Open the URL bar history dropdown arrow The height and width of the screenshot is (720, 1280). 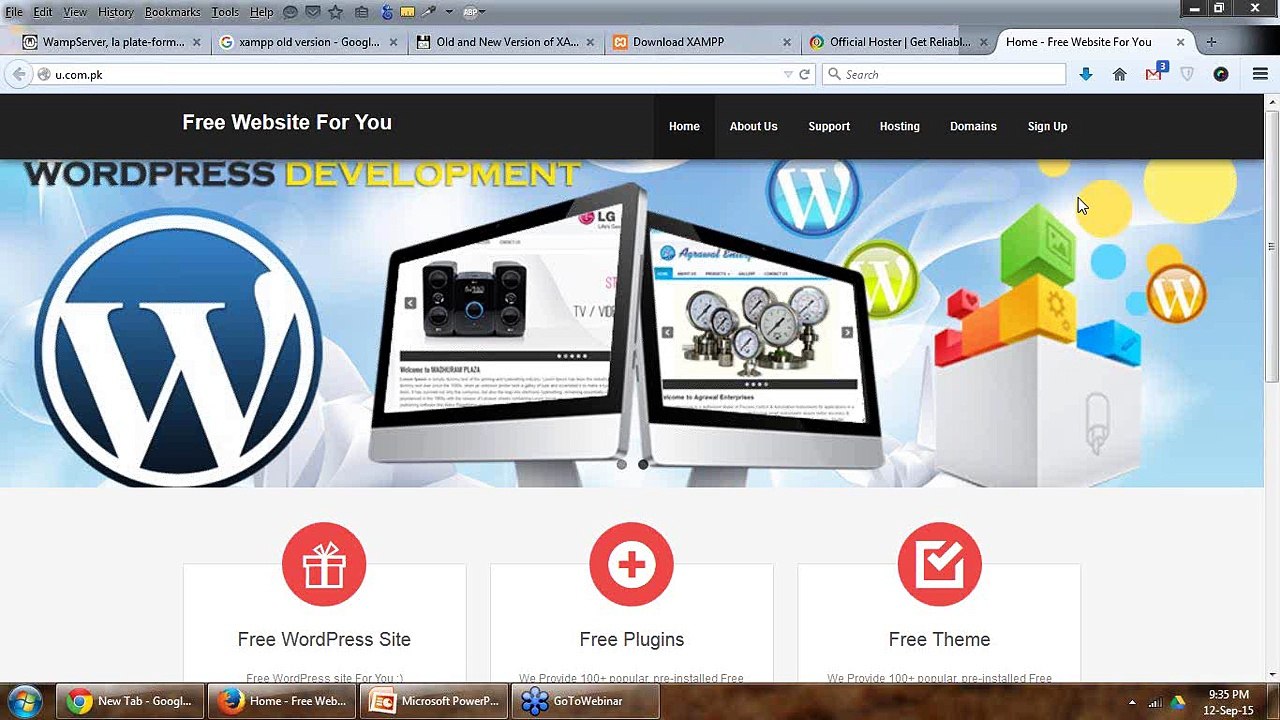(788, 74)
